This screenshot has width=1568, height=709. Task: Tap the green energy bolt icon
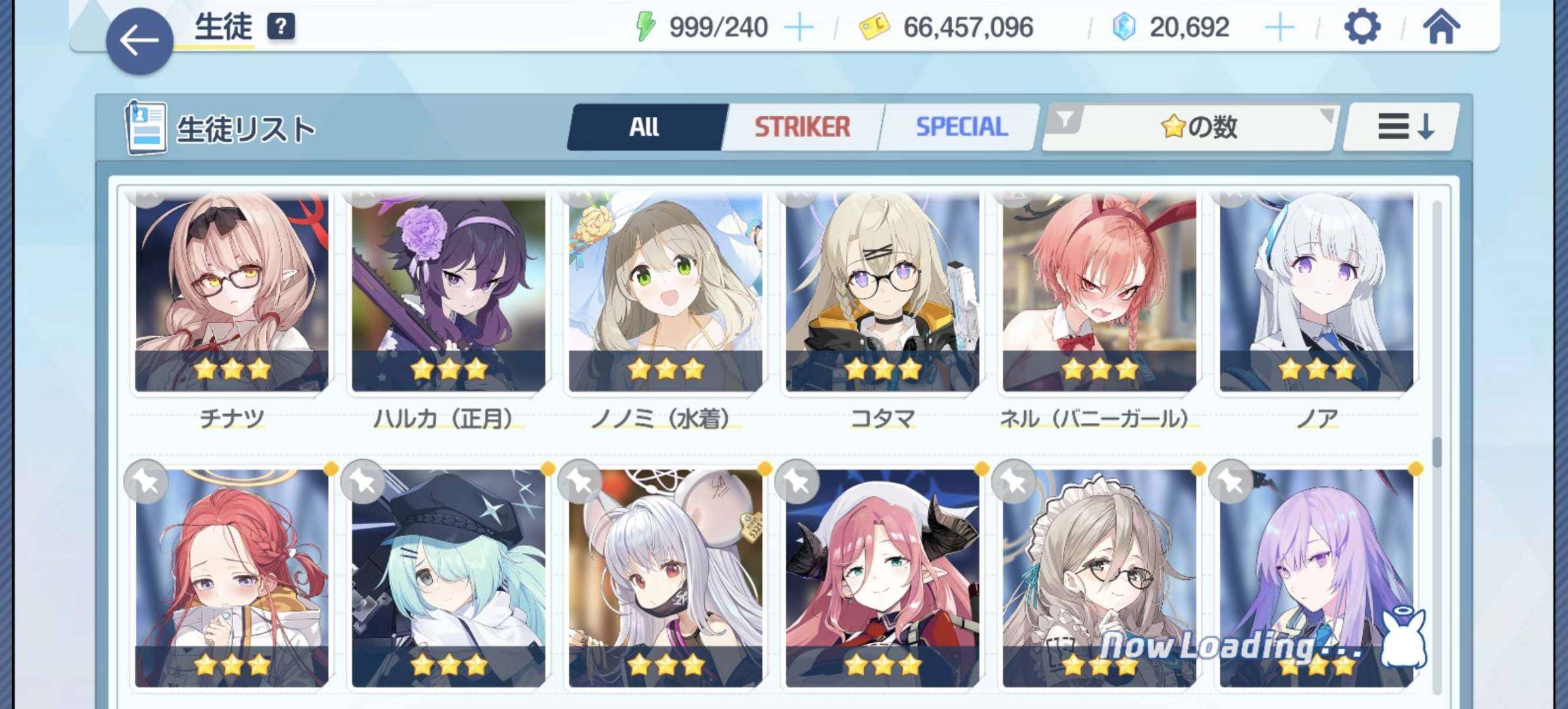click(x=645, y=27)
